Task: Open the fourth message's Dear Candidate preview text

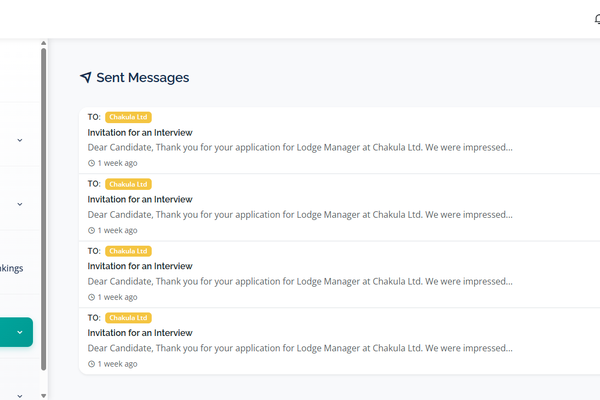Action: point(300,349)
